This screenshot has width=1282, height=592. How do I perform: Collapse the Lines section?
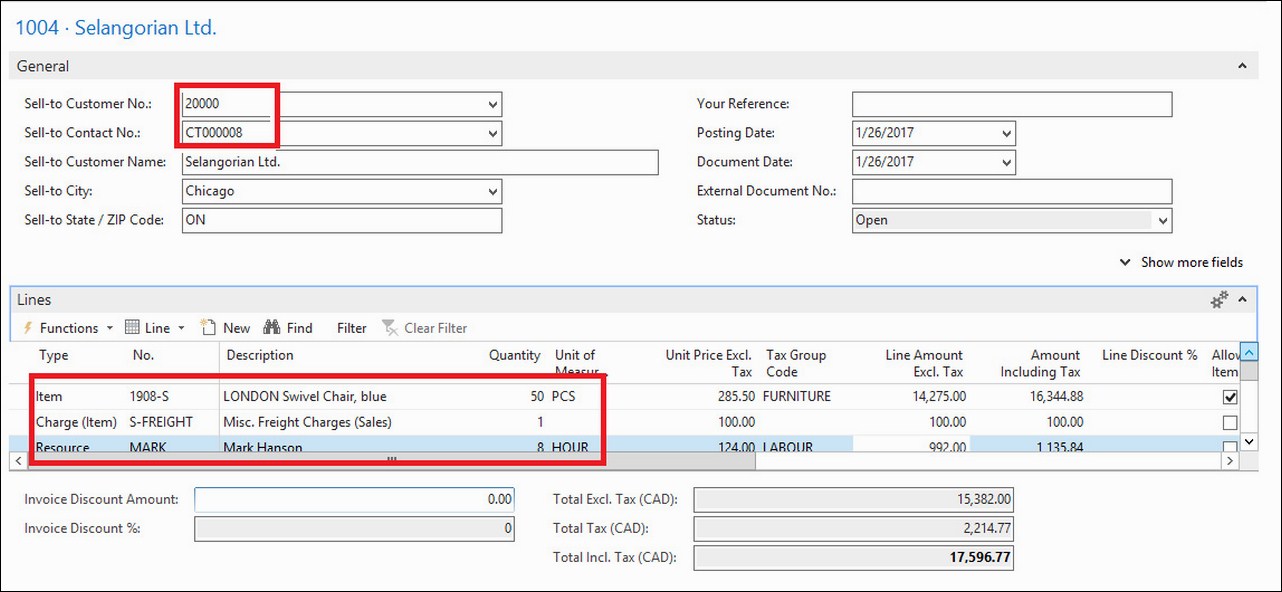point(1242,299)
